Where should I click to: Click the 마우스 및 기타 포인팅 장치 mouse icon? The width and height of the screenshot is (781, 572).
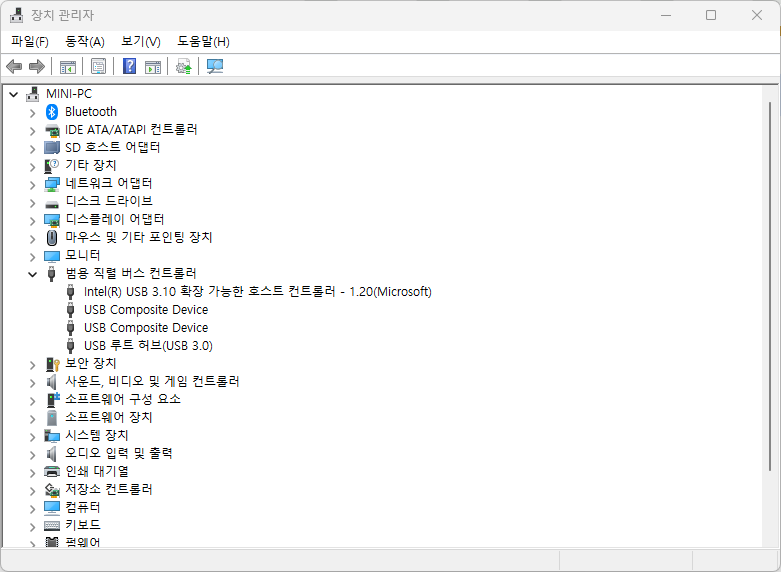[52, 238]
